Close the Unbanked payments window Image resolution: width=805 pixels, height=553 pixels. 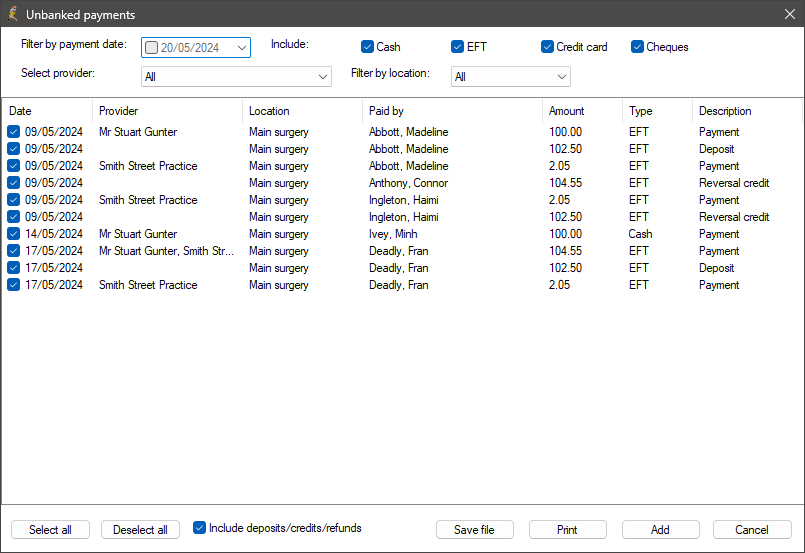[790, 14]
